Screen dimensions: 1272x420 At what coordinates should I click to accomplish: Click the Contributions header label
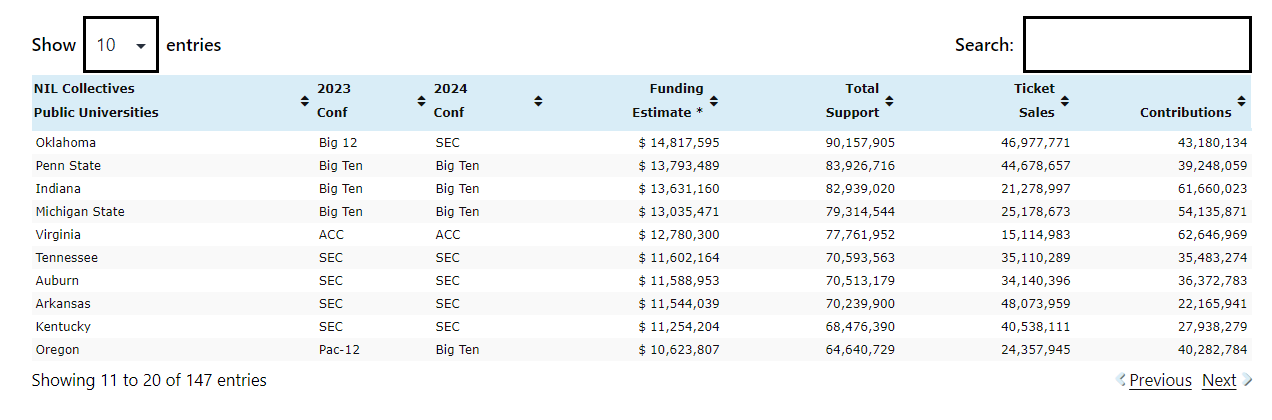(x=1185, y=112)
